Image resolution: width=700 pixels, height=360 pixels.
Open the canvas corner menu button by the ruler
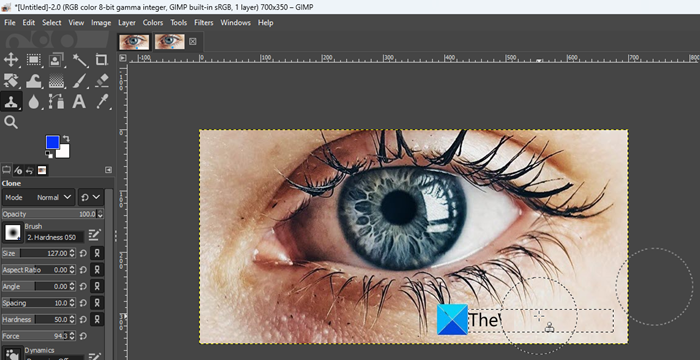pyautogui.click(x=123, y=58)
